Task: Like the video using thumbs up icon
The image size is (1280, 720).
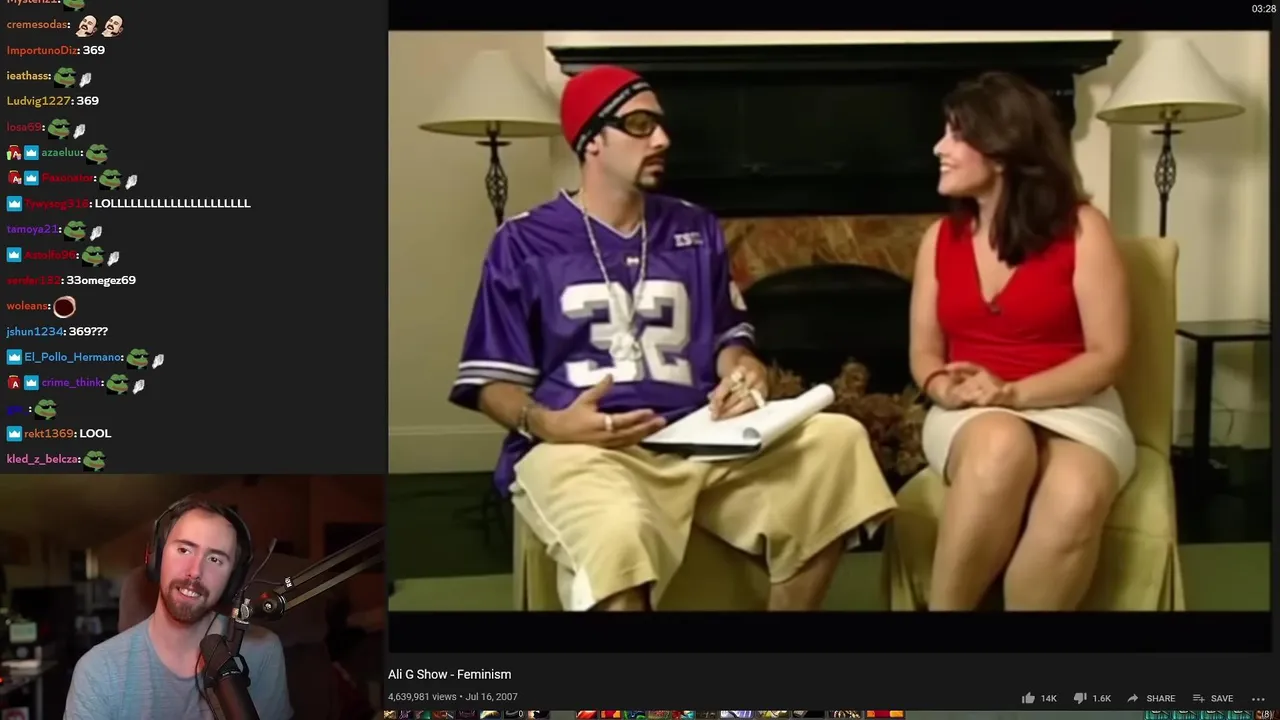Action: [x=1028, y=698]
